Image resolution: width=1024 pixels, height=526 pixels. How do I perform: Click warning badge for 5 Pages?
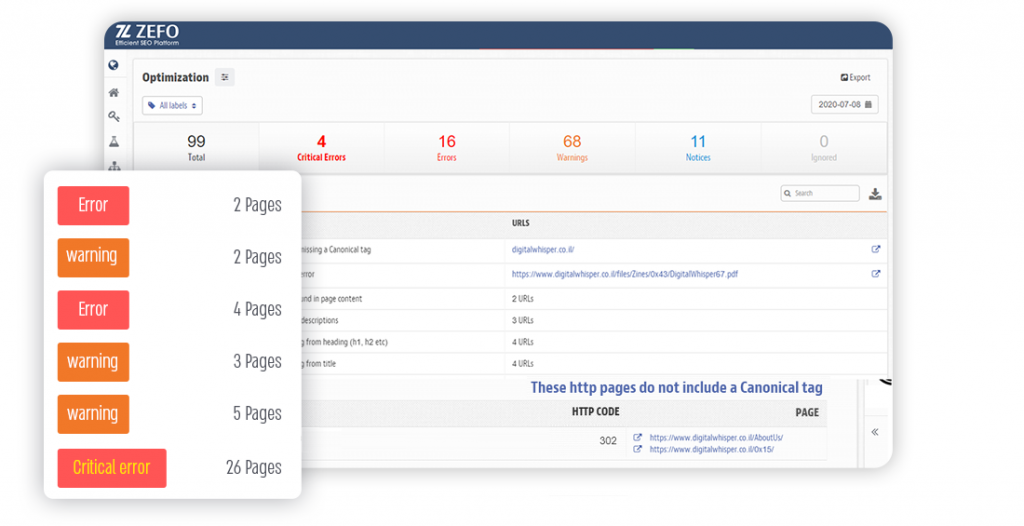point(93,414)
